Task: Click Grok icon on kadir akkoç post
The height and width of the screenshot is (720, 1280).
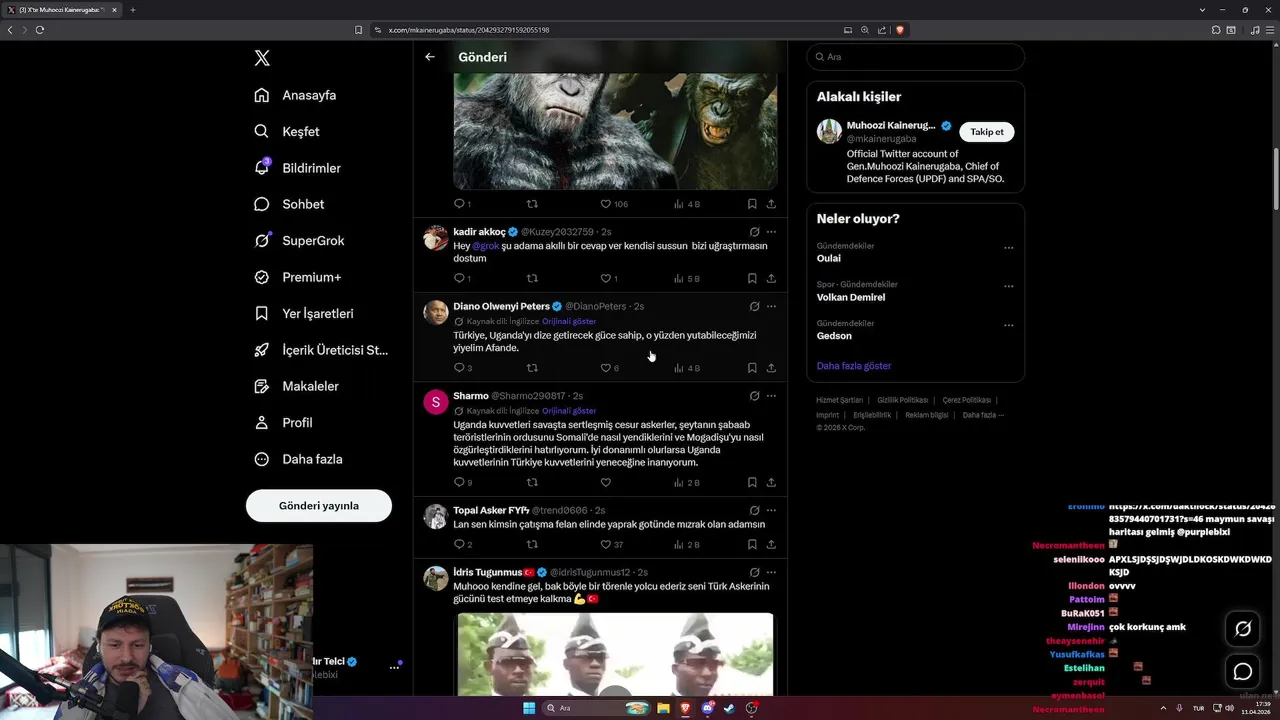Action: tap(754, 232)
